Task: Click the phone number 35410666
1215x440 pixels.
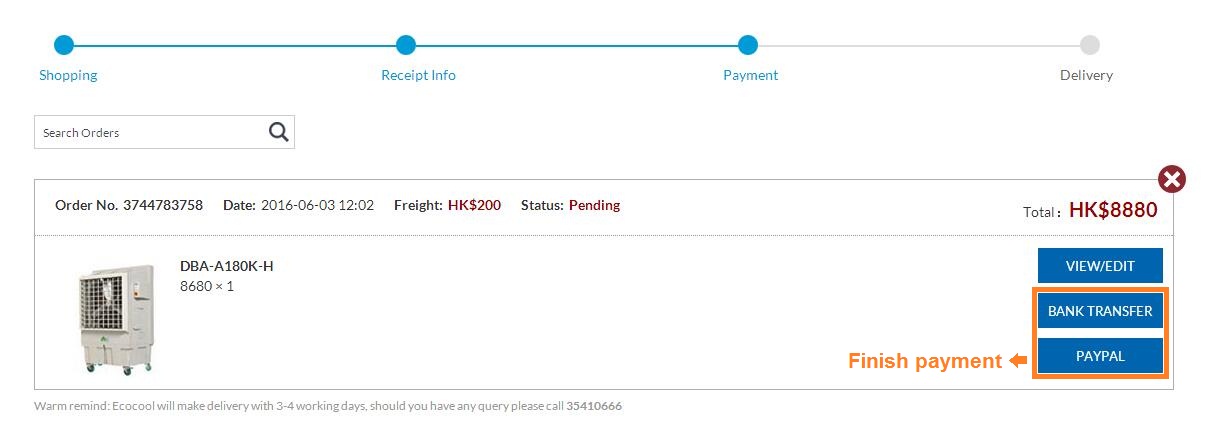Action: click(594, 407)
